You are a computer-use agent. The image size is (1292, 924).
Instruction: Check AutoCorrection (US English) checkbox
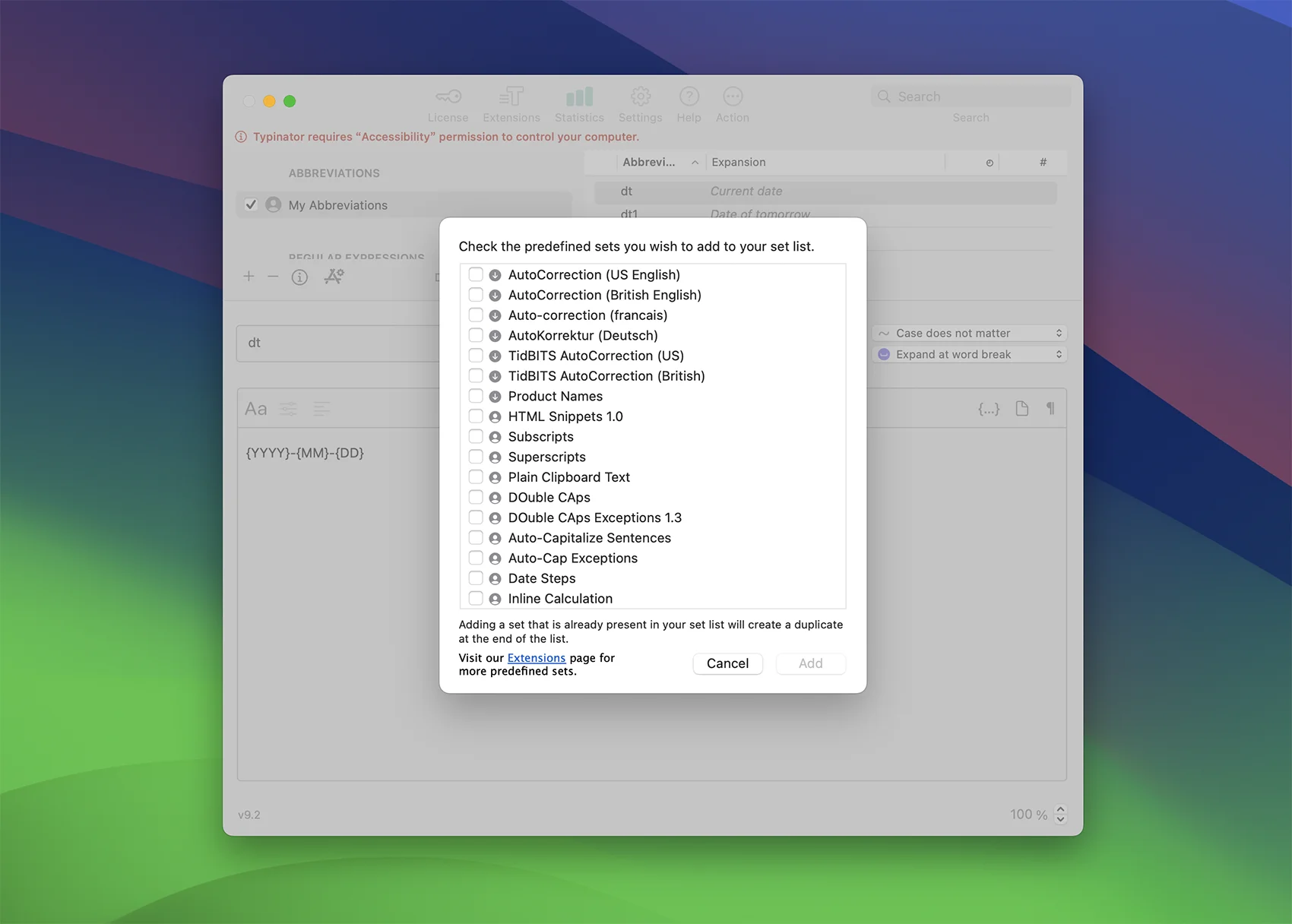[x=476, y=274]
